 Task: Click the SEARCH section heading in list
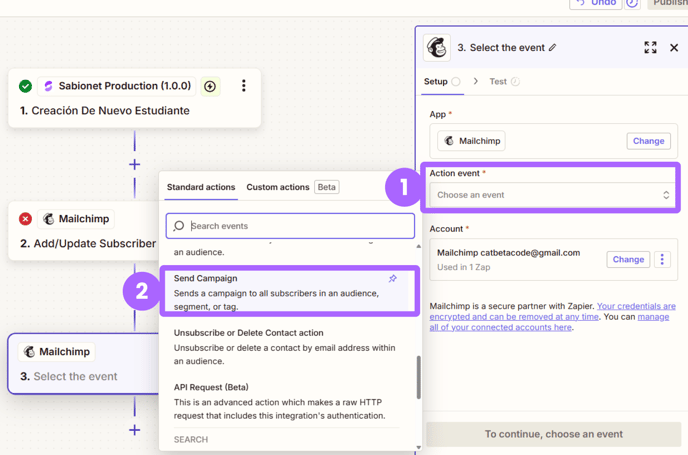tap(191, 439)
